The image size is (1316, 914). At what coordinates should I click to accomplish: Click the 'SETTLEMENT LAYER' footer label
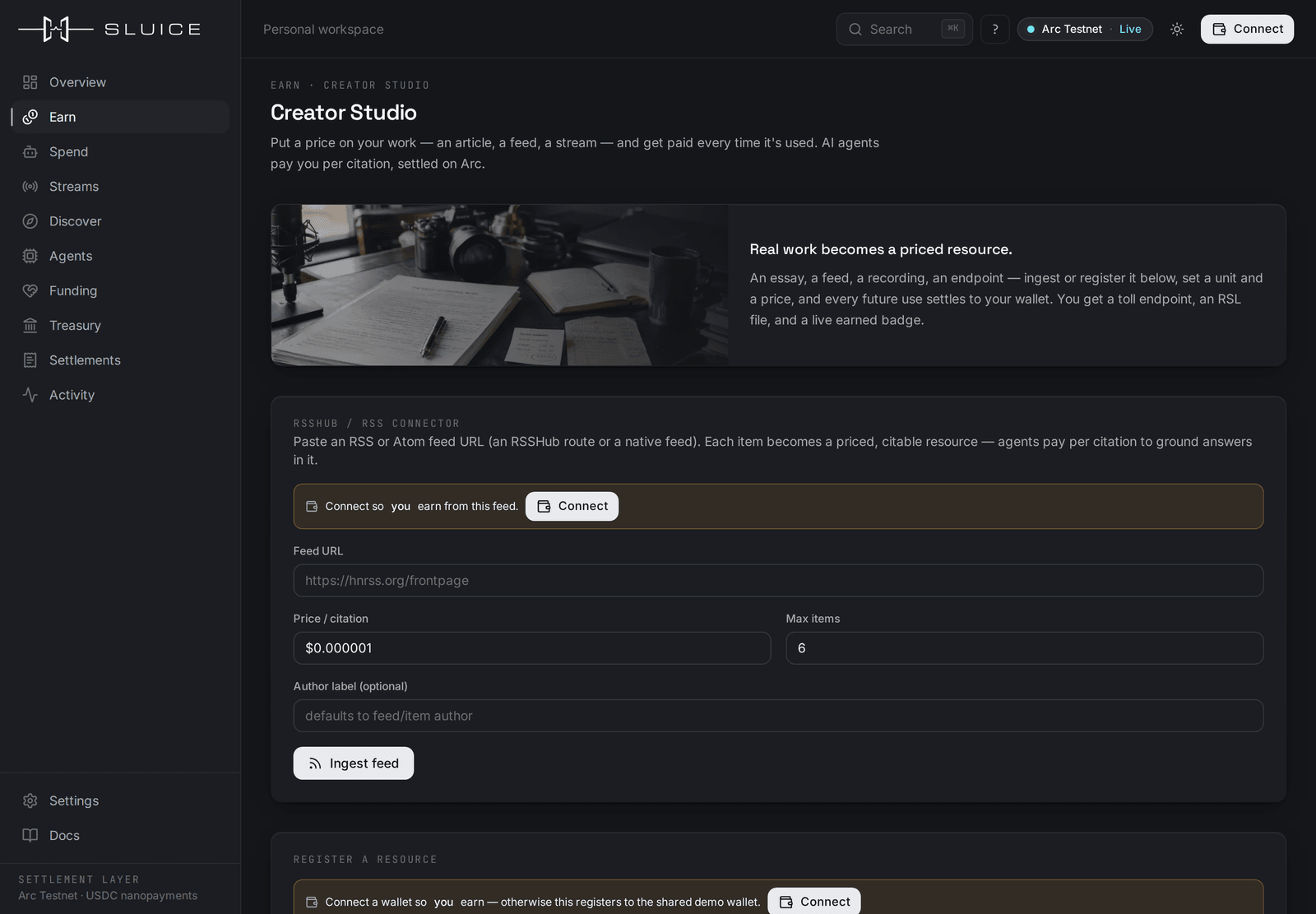pyautogui.click(x=79, y=879)
